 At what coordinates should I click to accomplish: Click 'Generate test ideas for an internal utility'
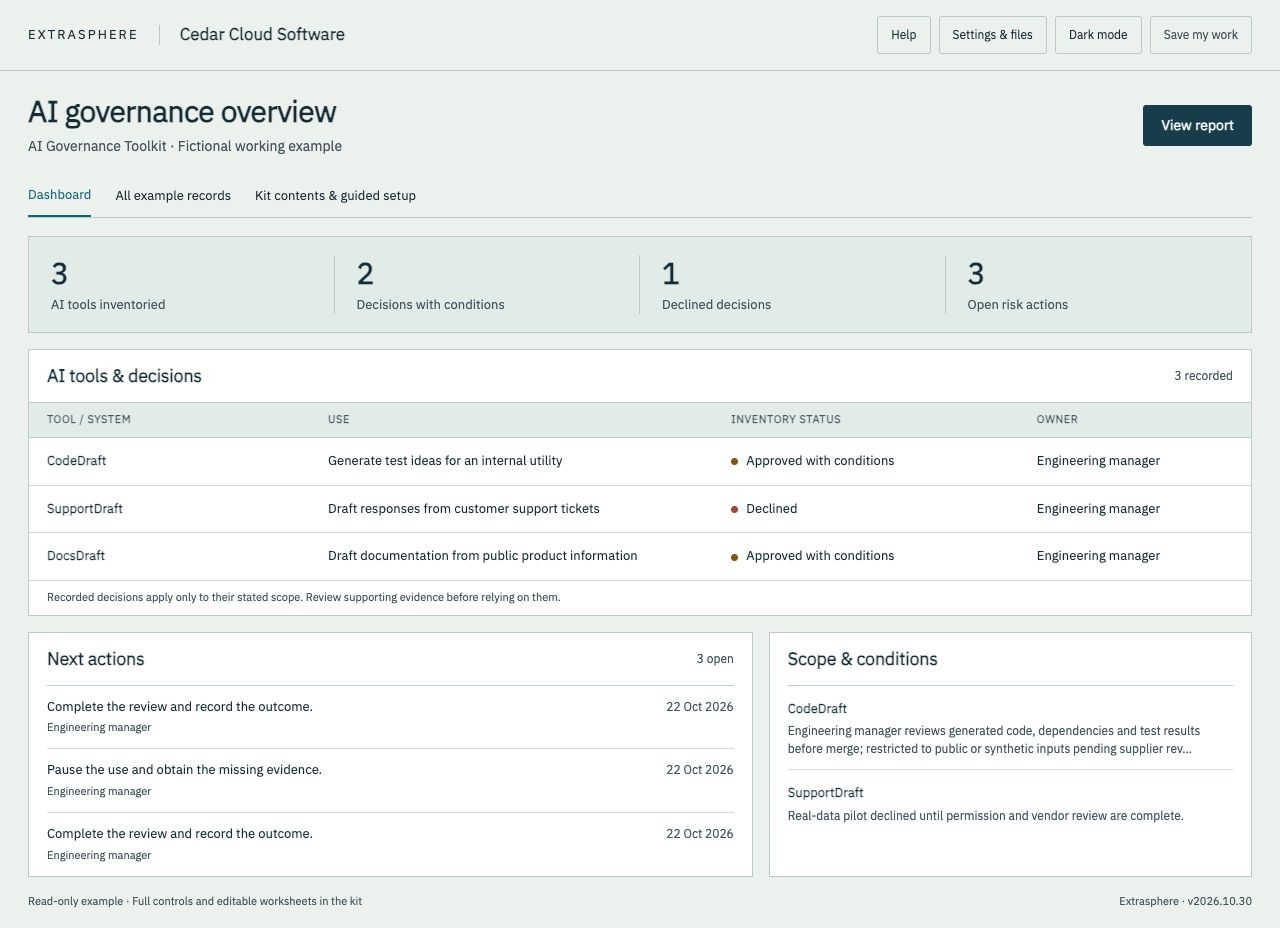click(445, 461)
